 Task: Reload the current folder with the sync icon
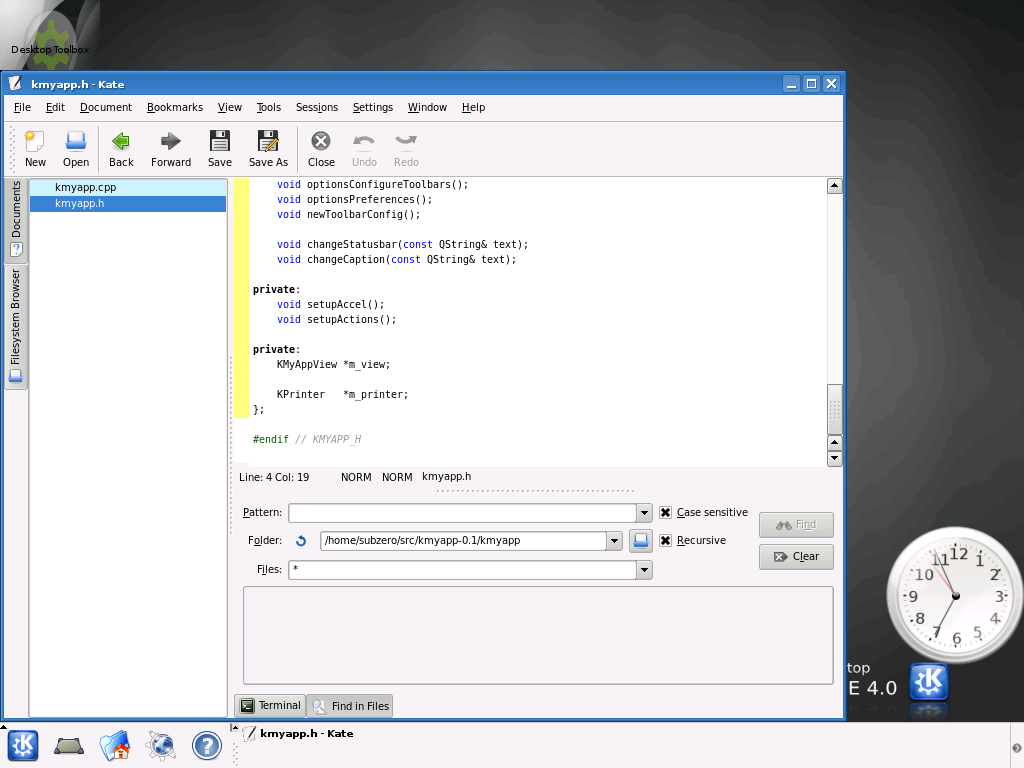(x=301, y=541)
